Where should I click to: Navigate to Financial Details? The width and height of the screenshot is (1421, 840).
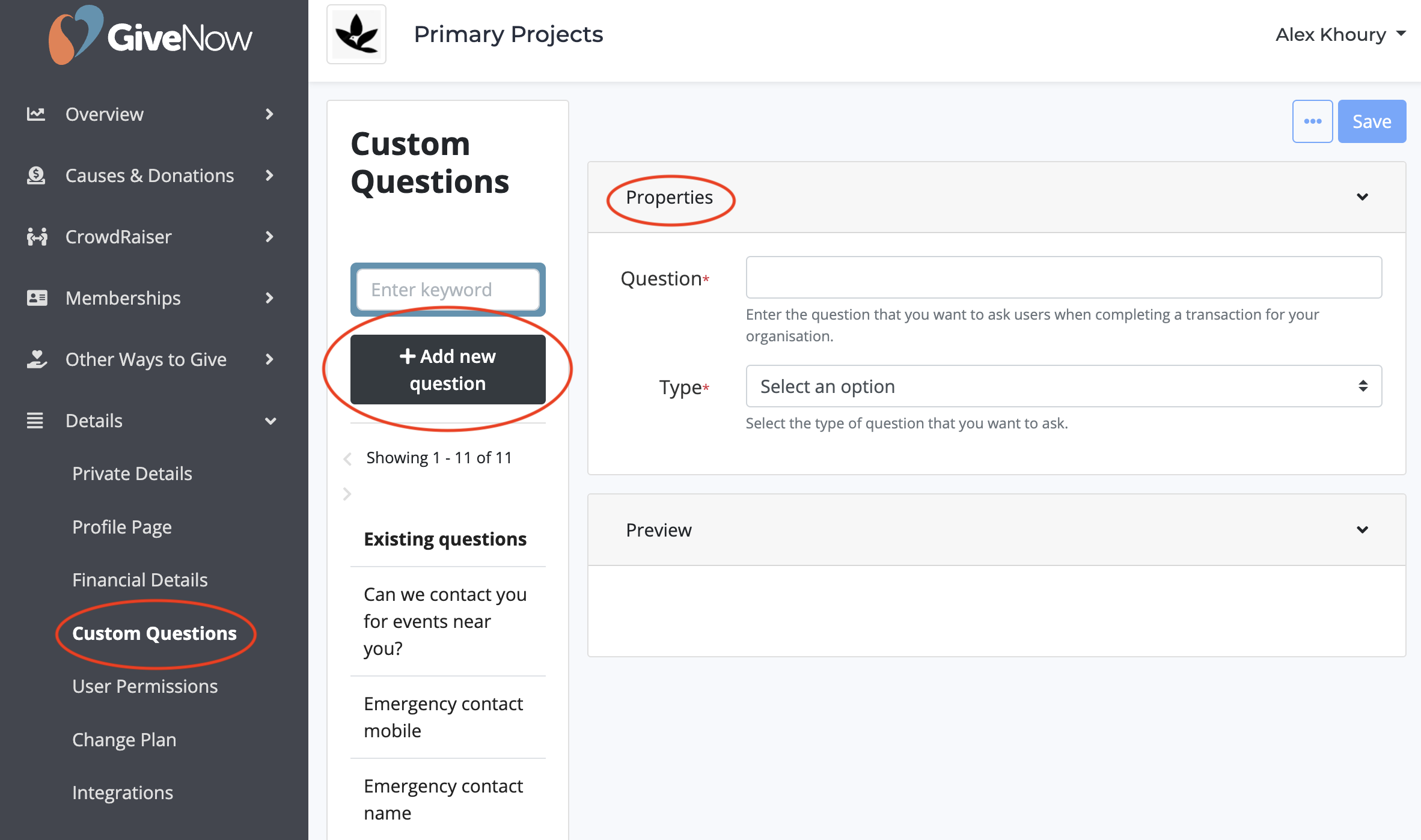pos(139,580)
